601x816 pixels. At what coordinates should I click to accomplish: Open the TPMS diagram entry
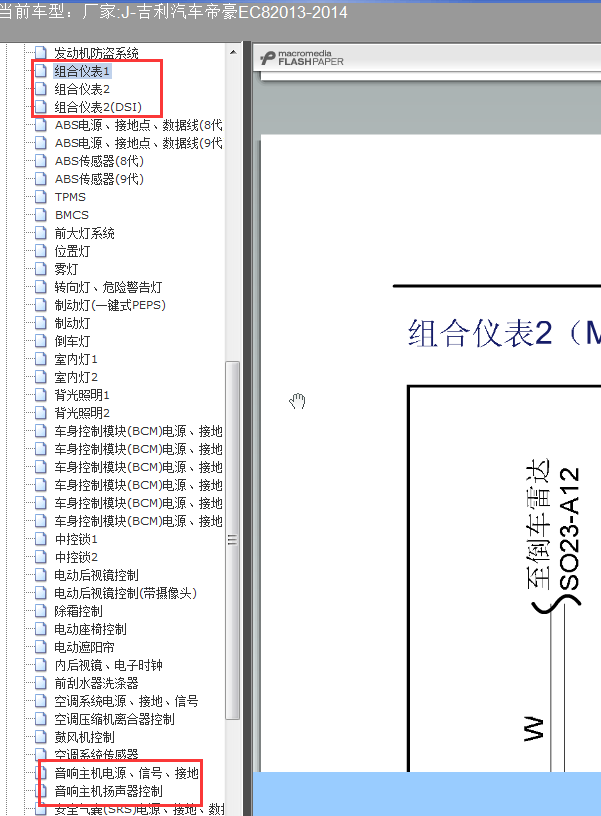coord(70,197)
